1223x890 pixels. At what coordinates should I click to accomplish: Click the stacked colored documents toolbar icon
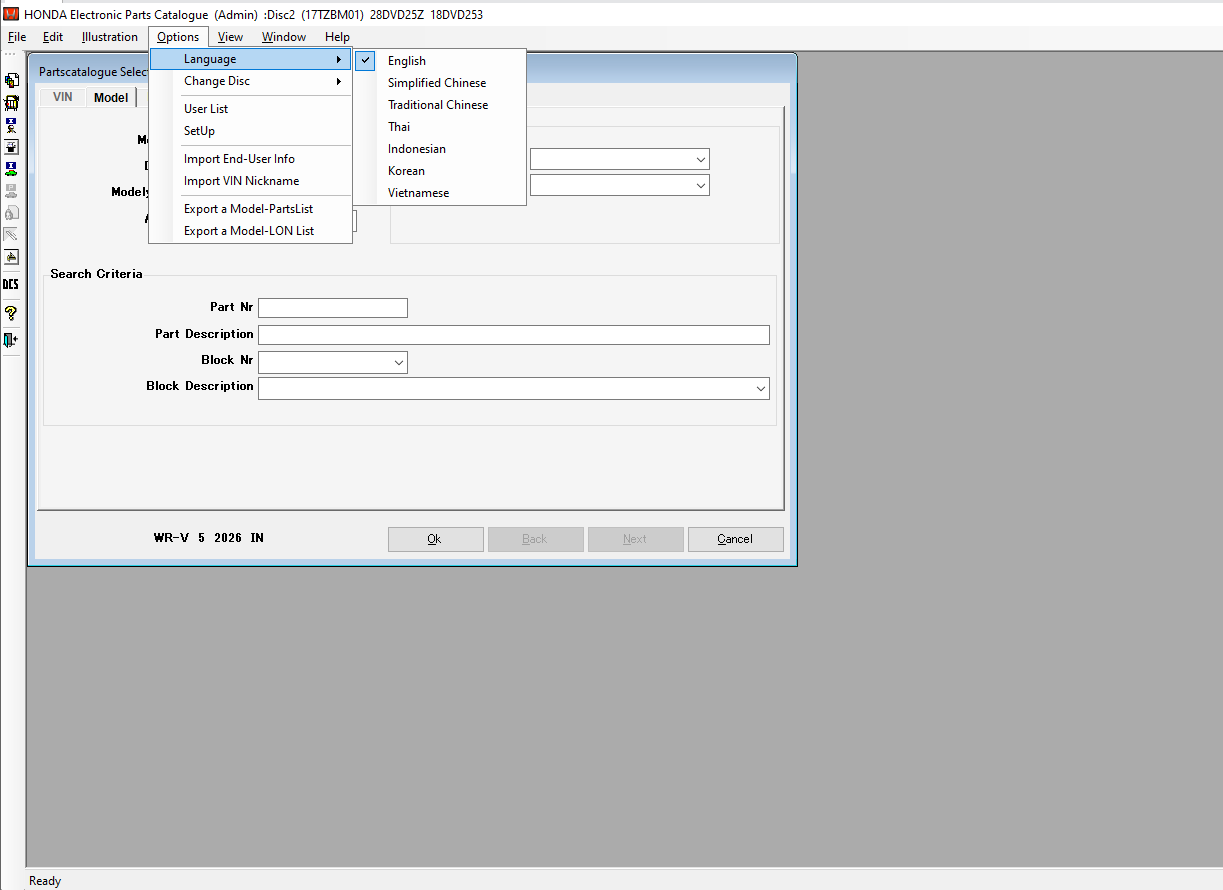11,81
